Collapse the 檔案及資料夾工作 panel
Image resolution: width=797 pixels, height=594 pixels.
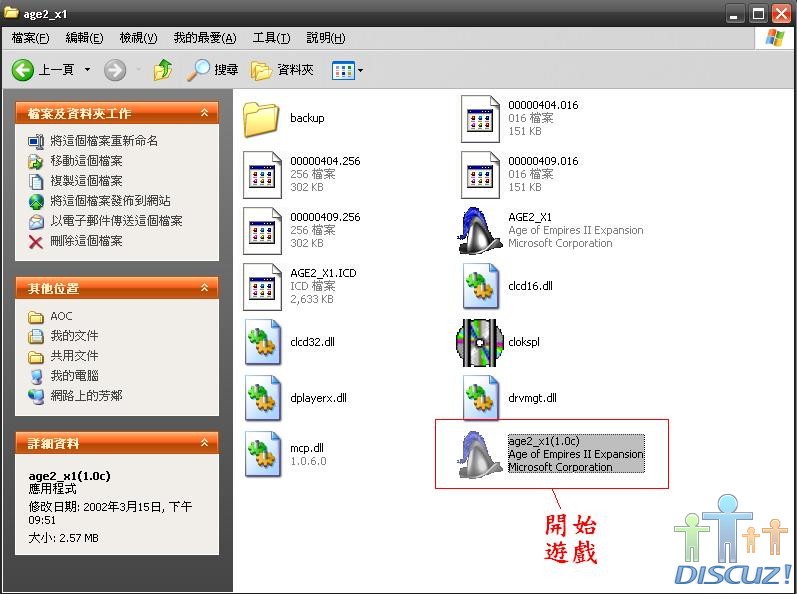205,113
